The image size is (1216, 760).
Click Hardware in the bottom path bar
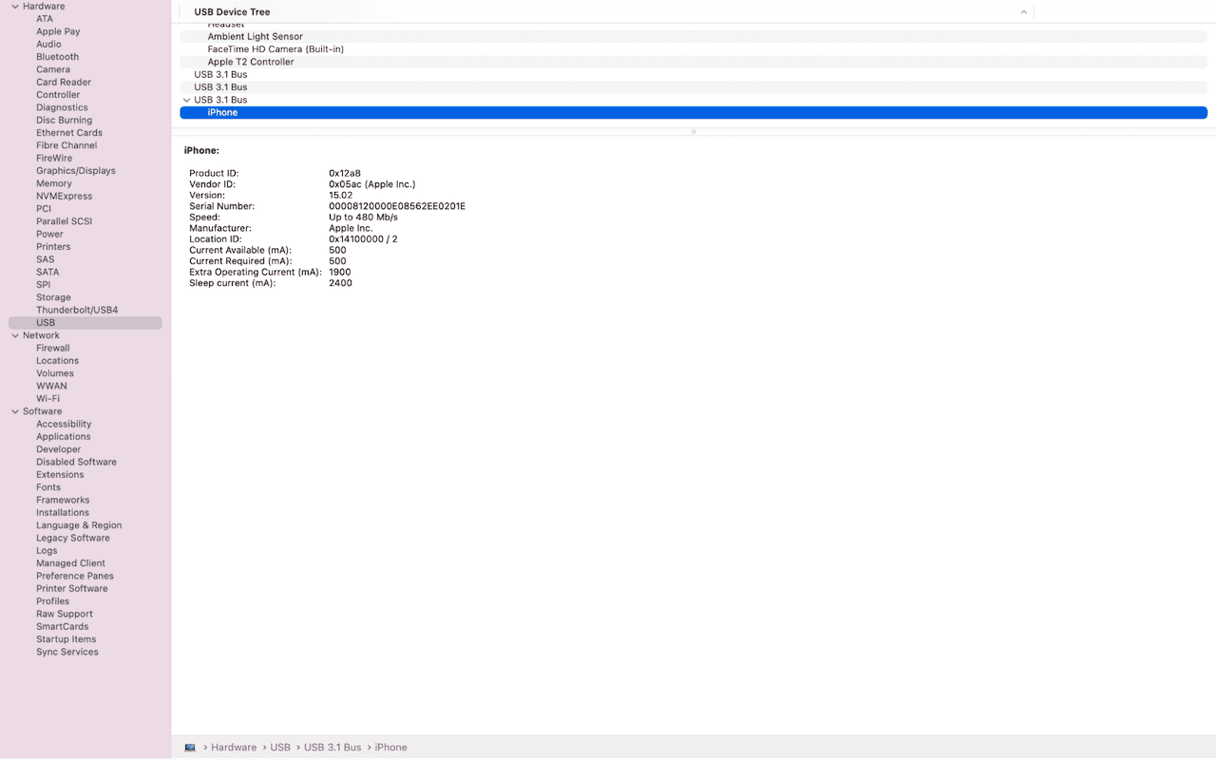[233, 747]
